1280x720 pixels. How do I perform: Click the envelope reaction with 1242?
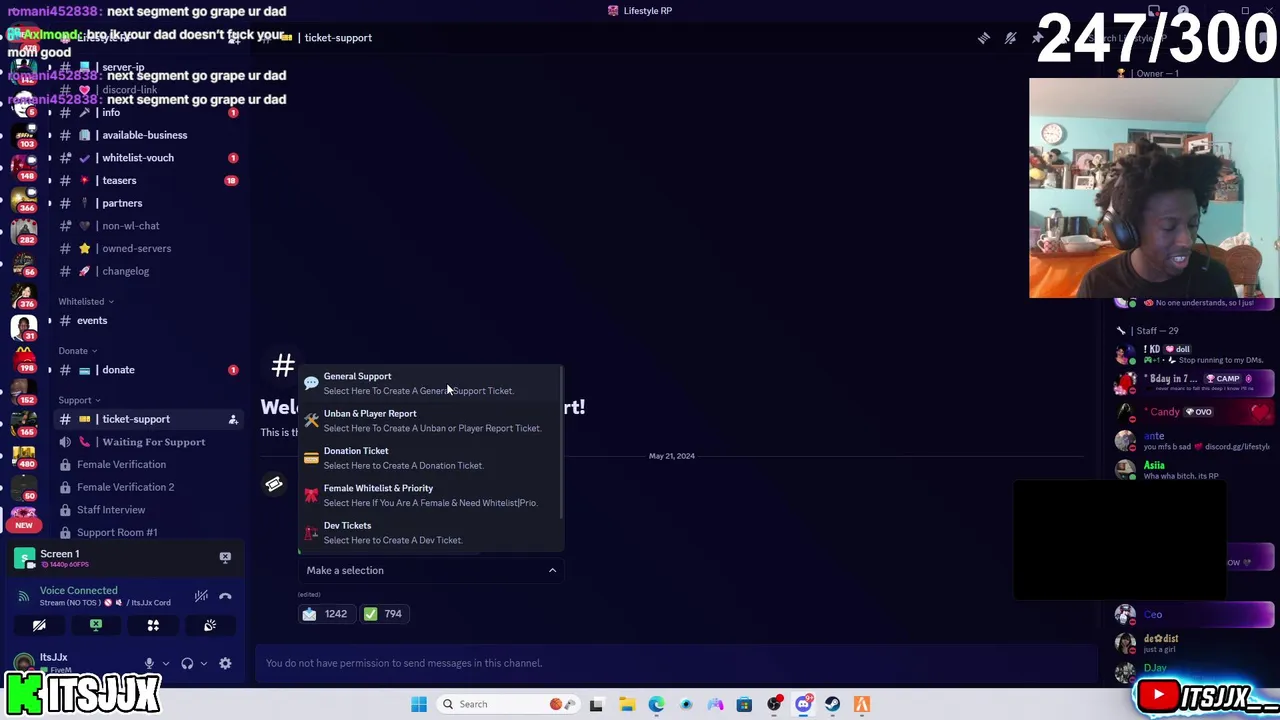pos(325,614)
